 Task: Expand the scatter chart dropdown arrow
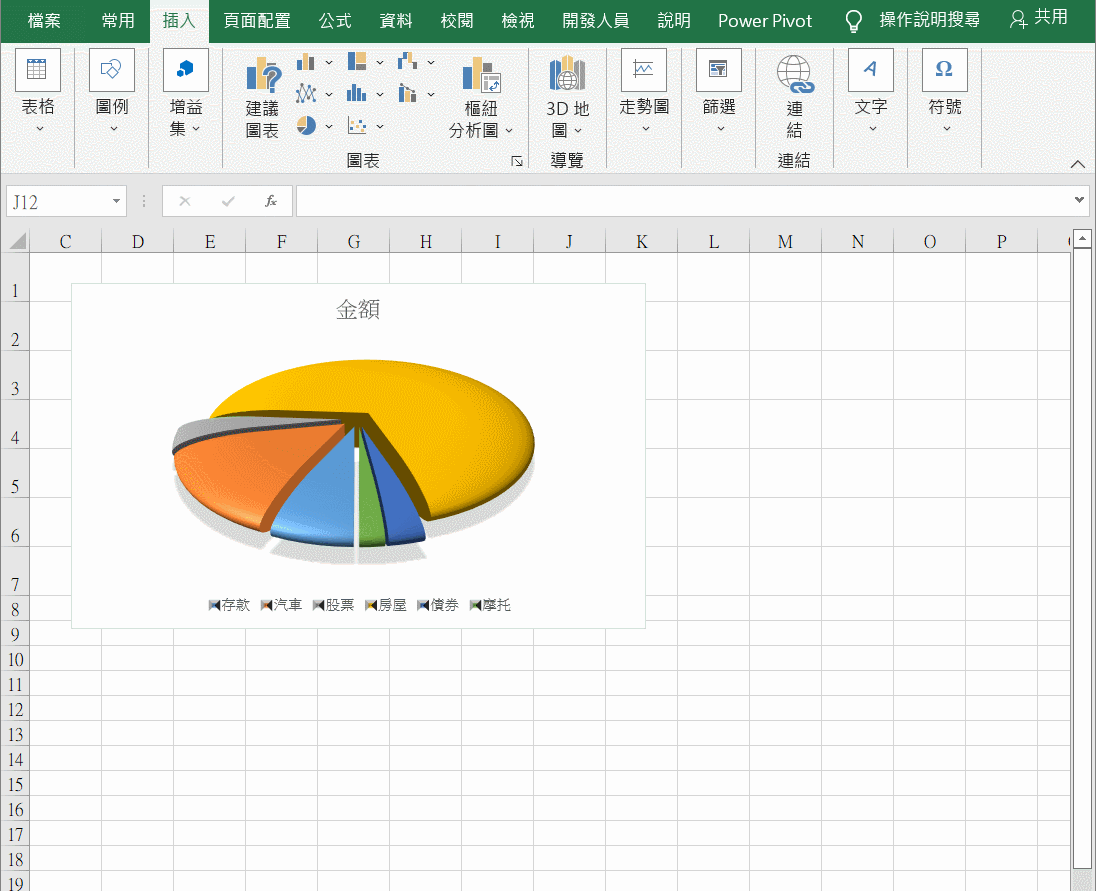point(380,126)
